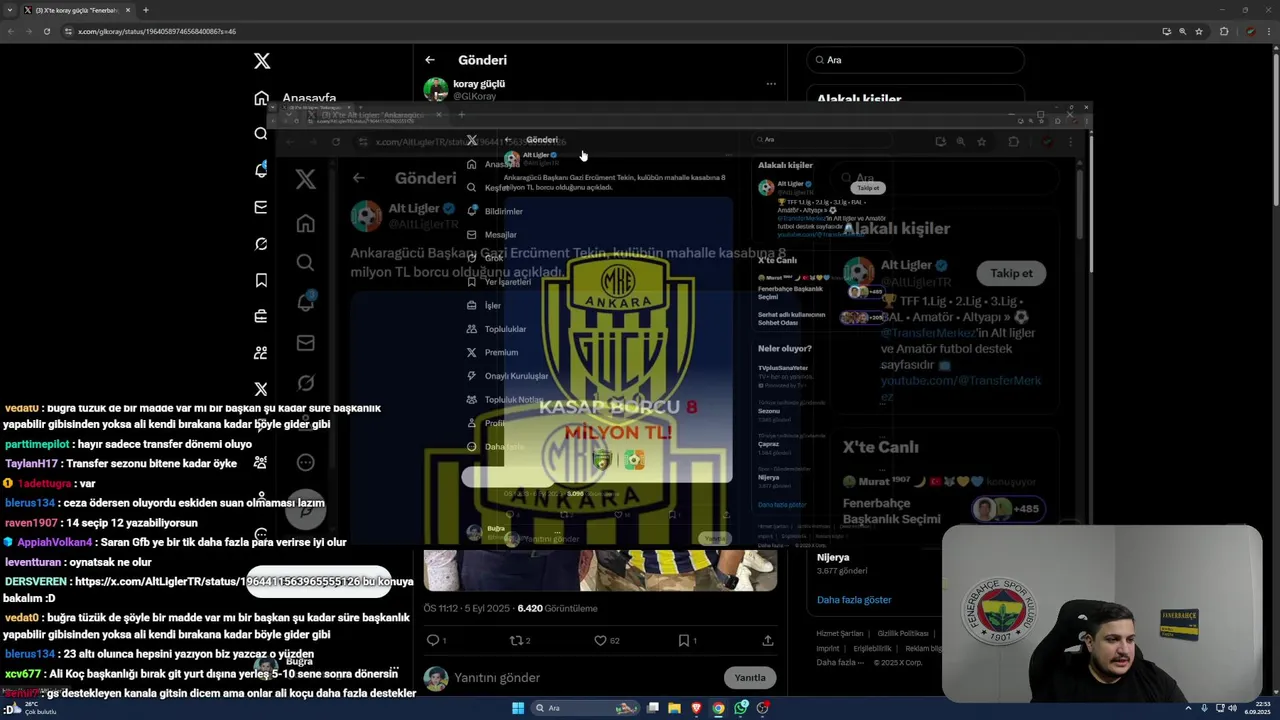Image resolution: width=1280 pixels, height=720 pixels.
Task: Open the Chrome three-dot menu
Action: point(1269,31)
